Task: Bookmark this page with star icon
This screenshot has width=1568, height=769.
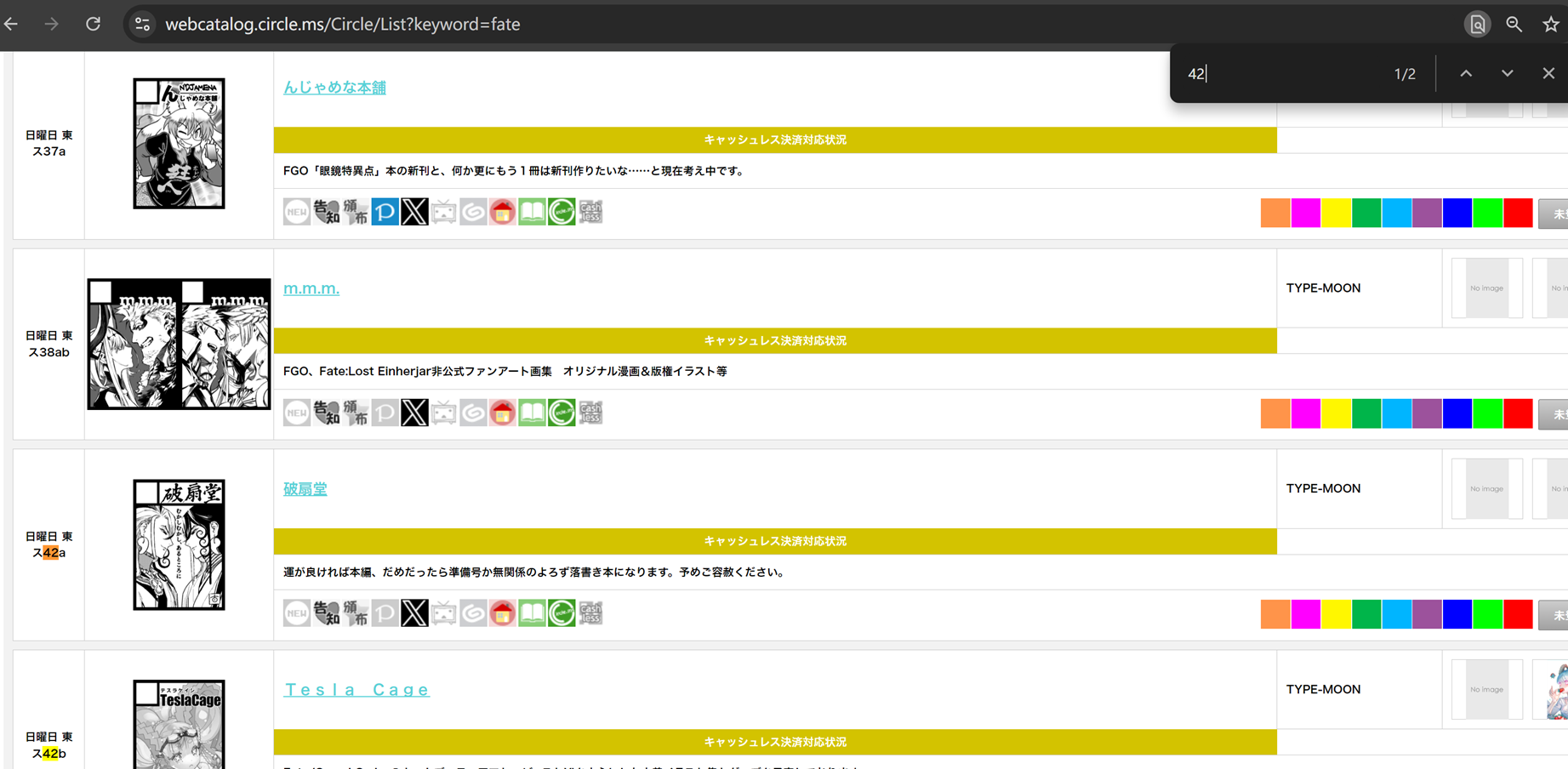Action: [x=1550, y=25]
